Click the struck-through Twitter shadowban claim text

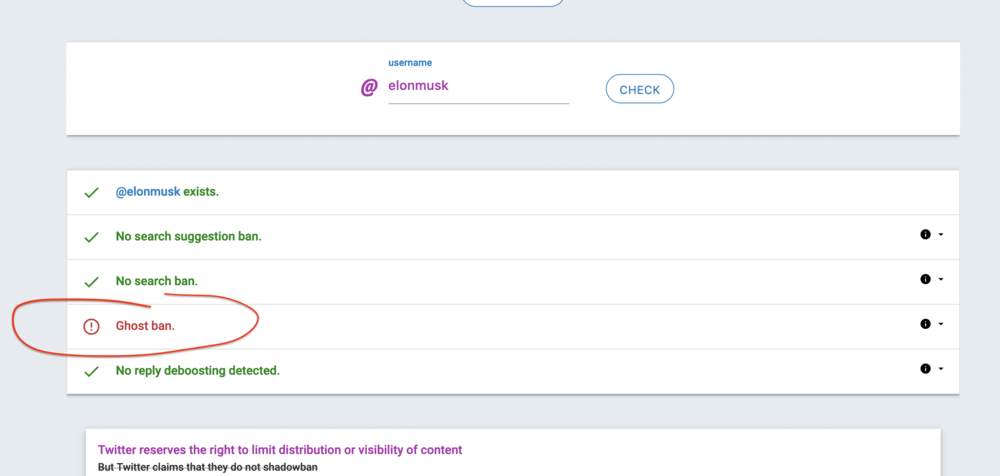[x=213, y=468]
